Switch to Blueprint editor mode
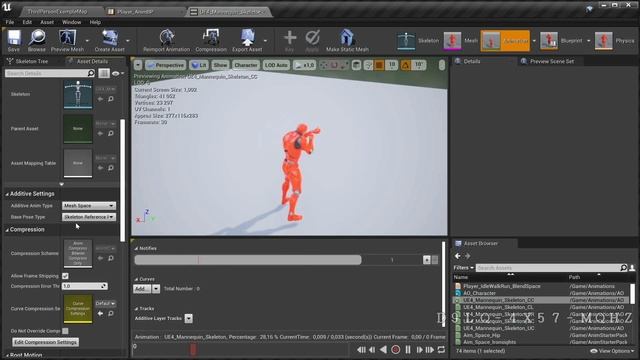This screenshot has height=360, width=640. tap(561, 41)
